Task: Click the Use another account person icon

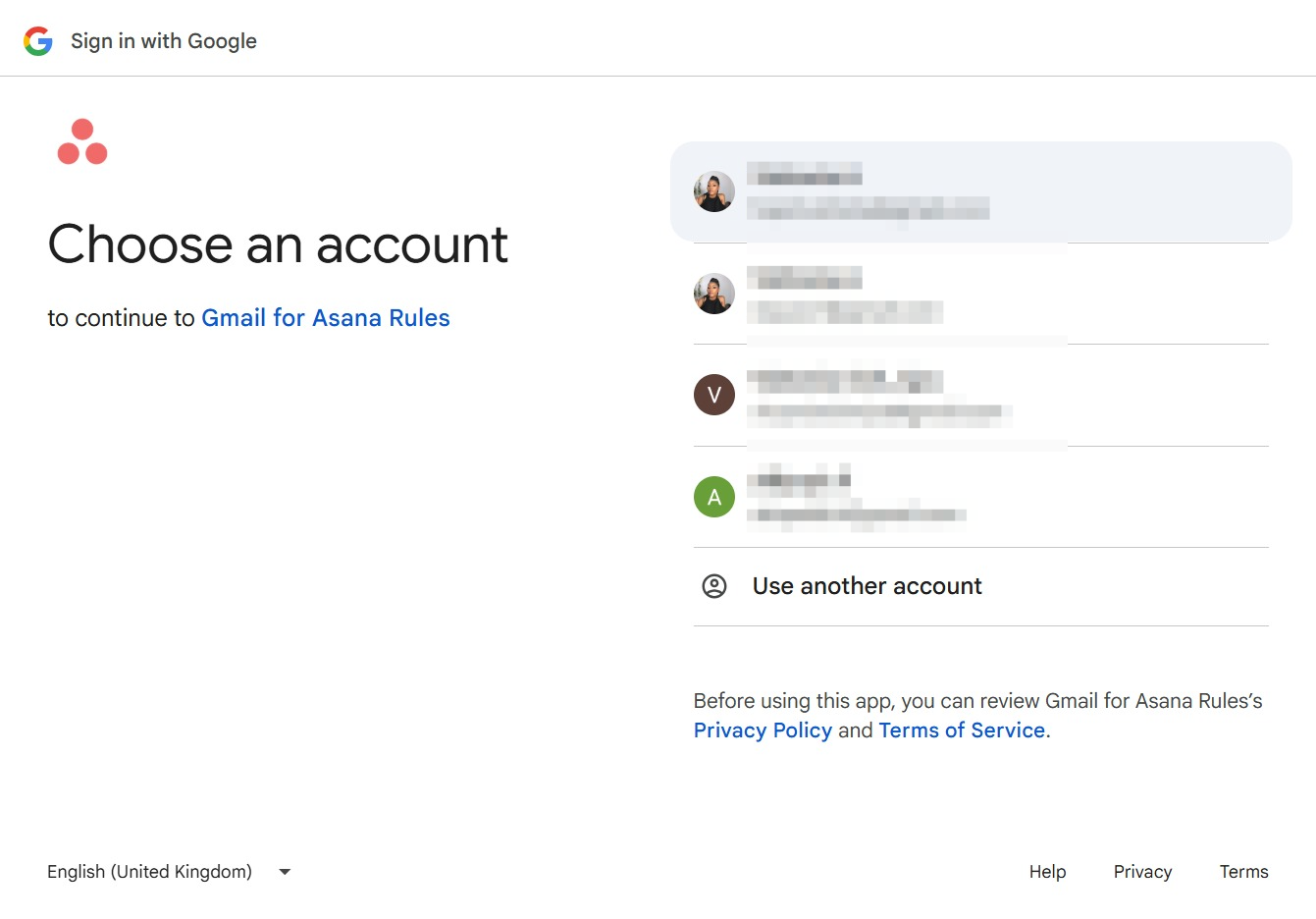Action: tap(714, 586)
